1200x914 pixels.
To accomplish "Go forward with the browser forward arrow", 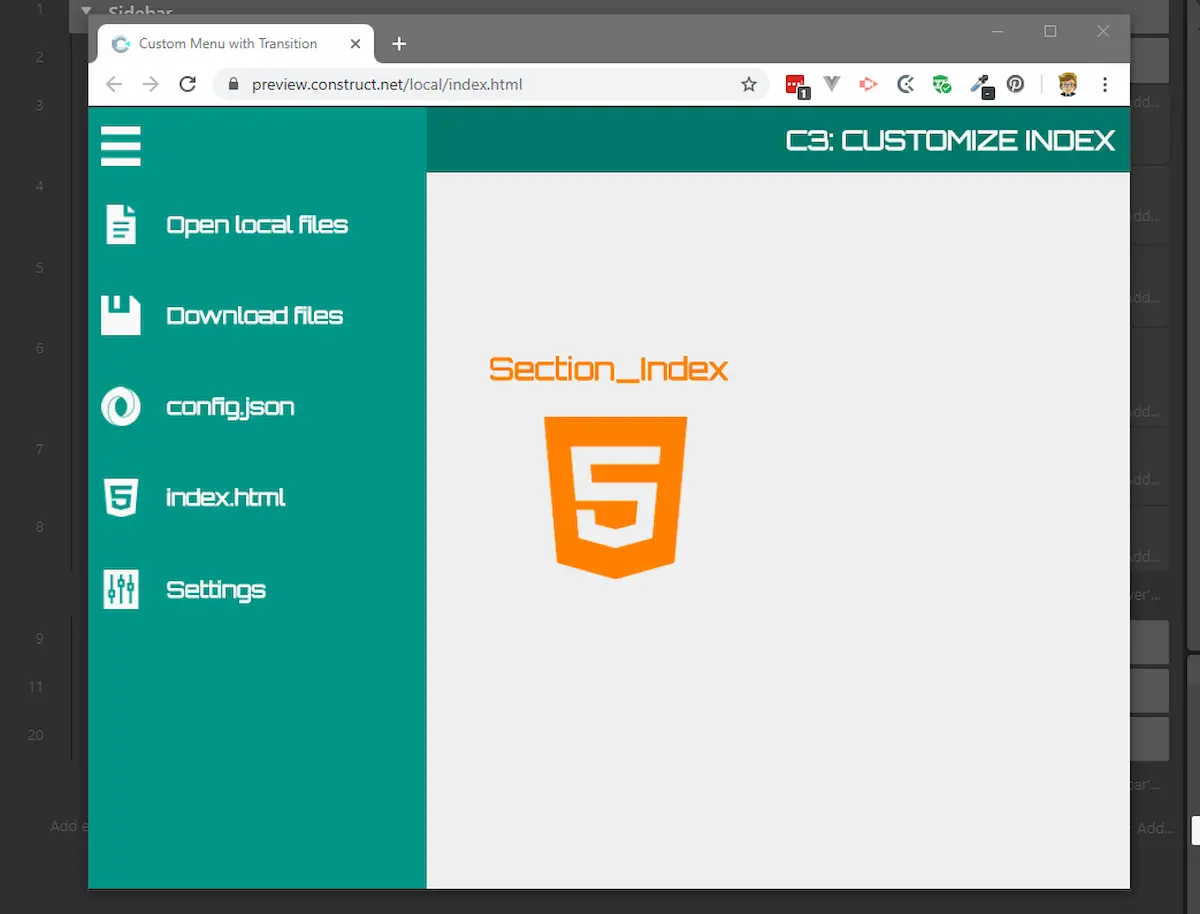I will 150,84.
